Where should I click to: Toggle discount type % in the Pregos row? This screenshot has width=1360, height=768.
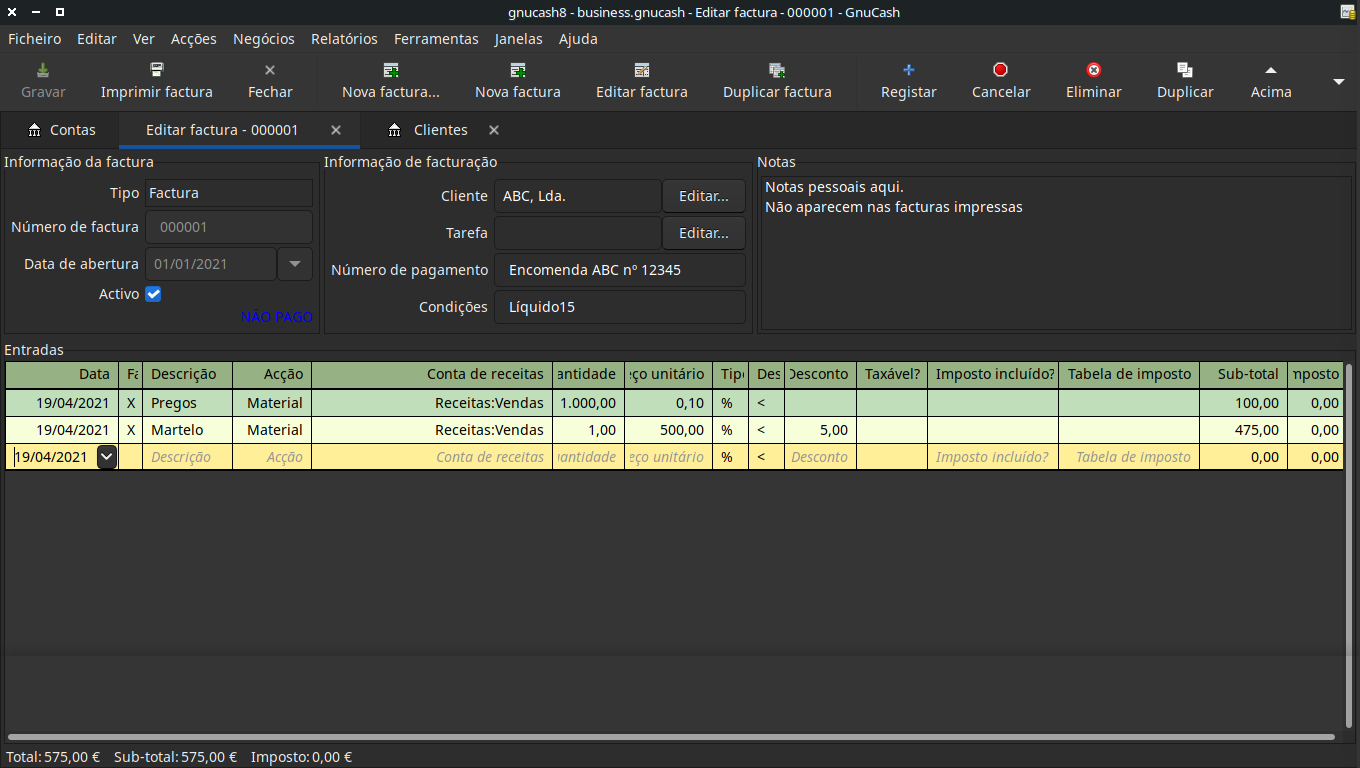click(730, 403)
